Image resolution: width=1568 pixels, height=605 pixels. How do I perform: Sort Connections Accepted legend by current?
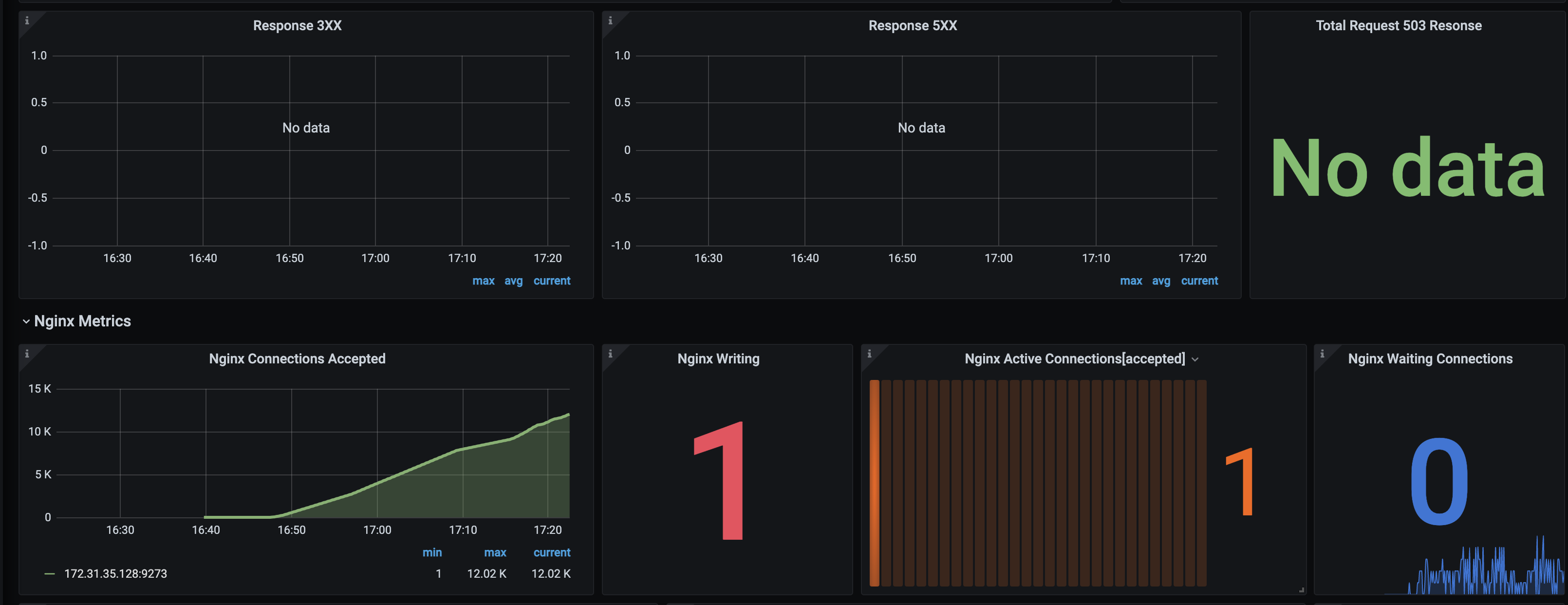point(551,553)
